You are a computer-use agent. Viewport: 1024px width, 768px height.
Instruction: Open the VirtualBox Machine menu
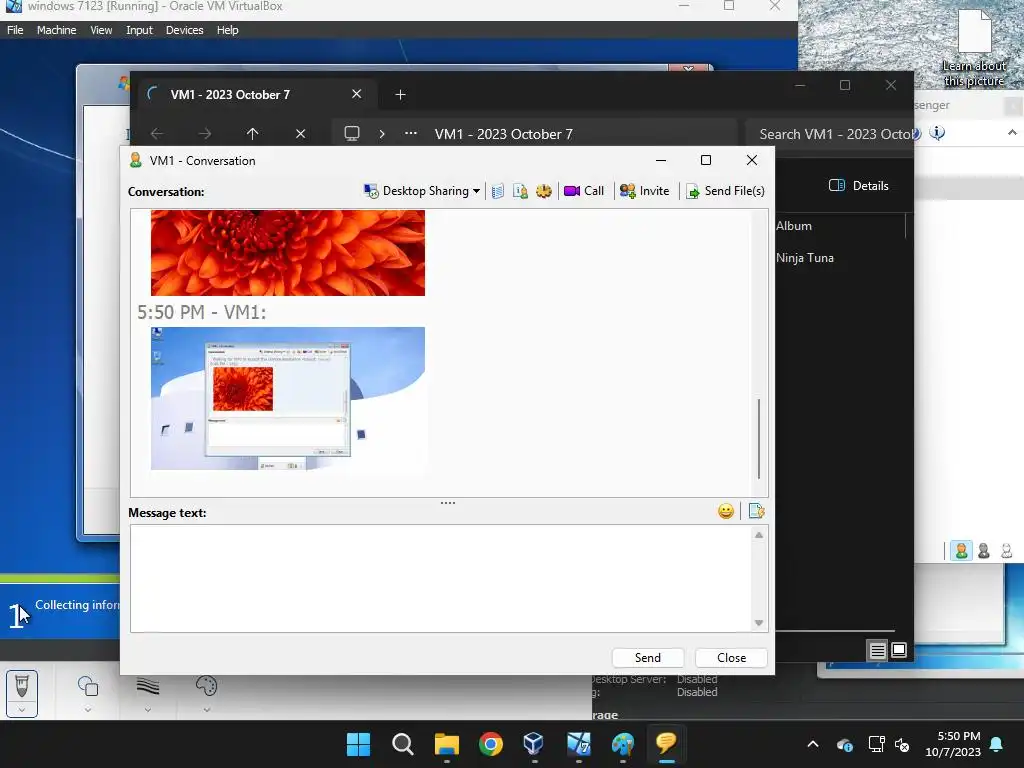(x=56, y=30)
